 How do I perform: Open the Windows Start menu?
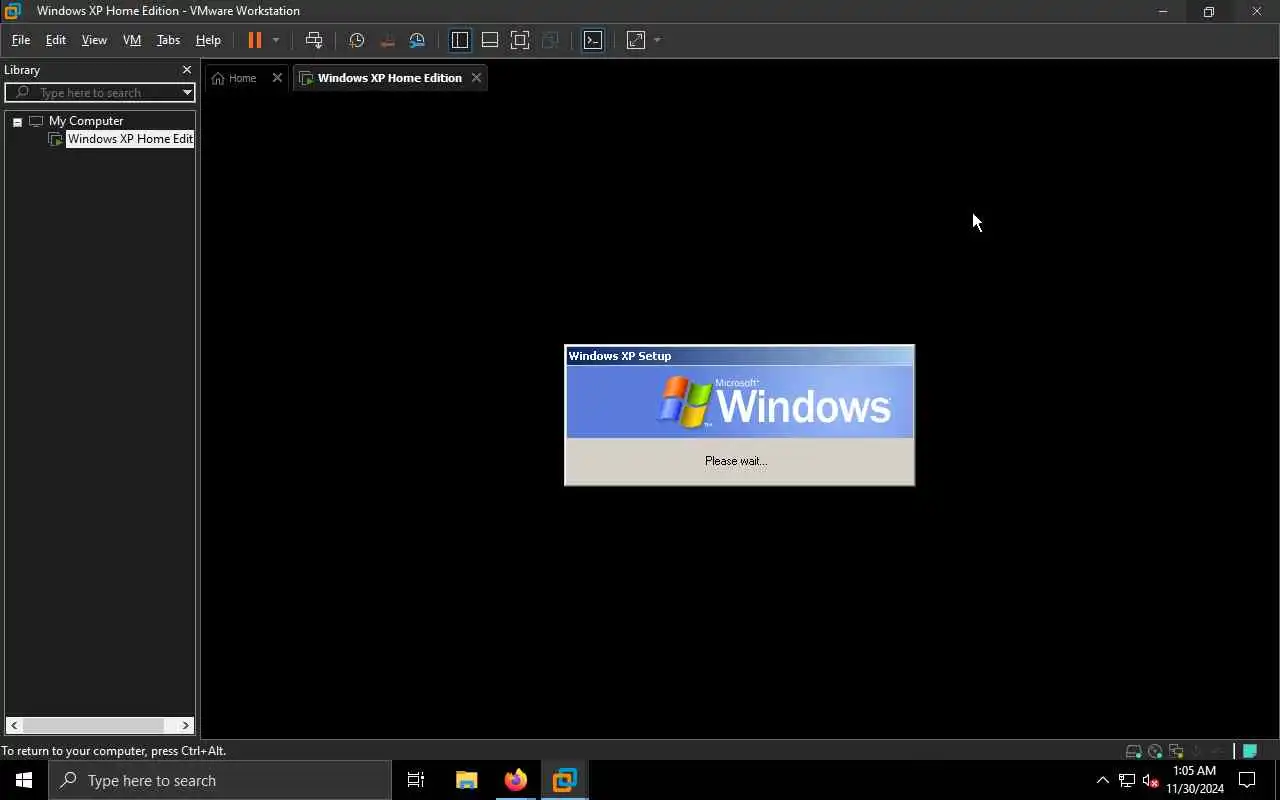pos(24,780)
